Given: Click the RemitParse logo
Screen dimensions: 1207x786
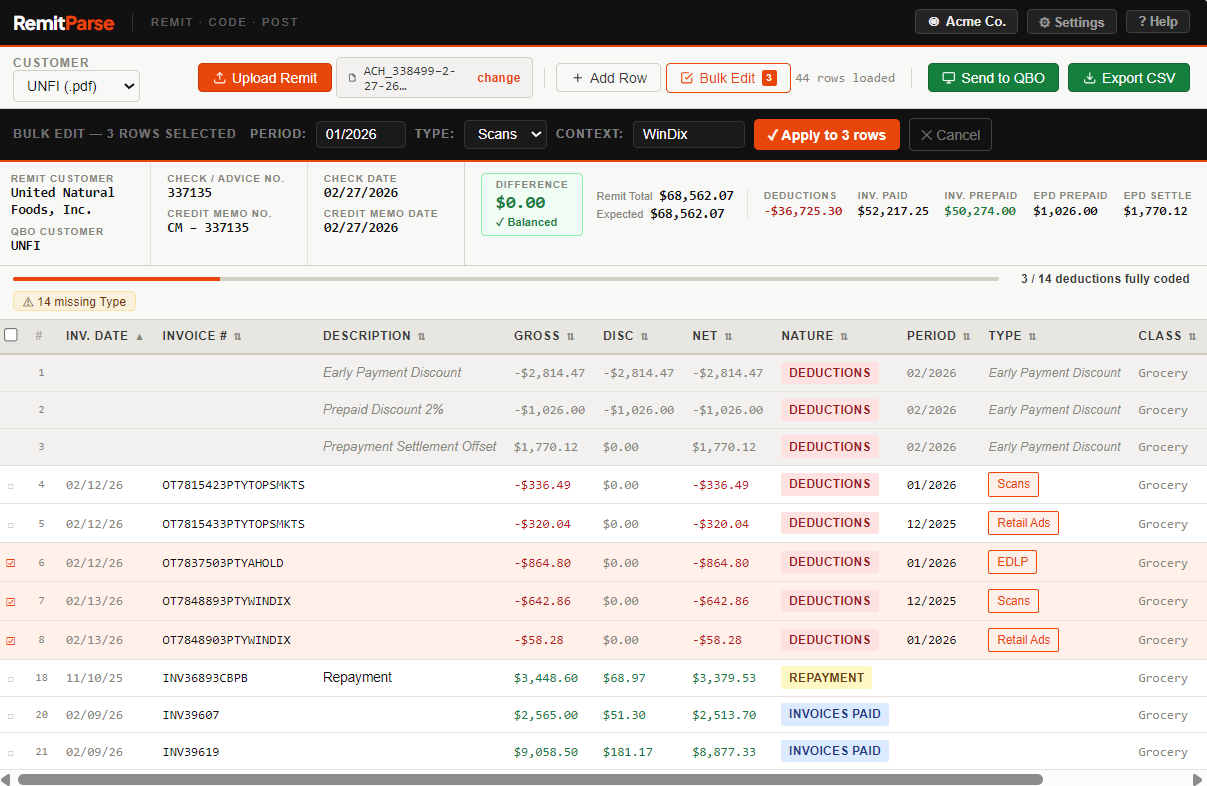Looking at the screenshot, I should pyautogui.click(x=64, y=22).
